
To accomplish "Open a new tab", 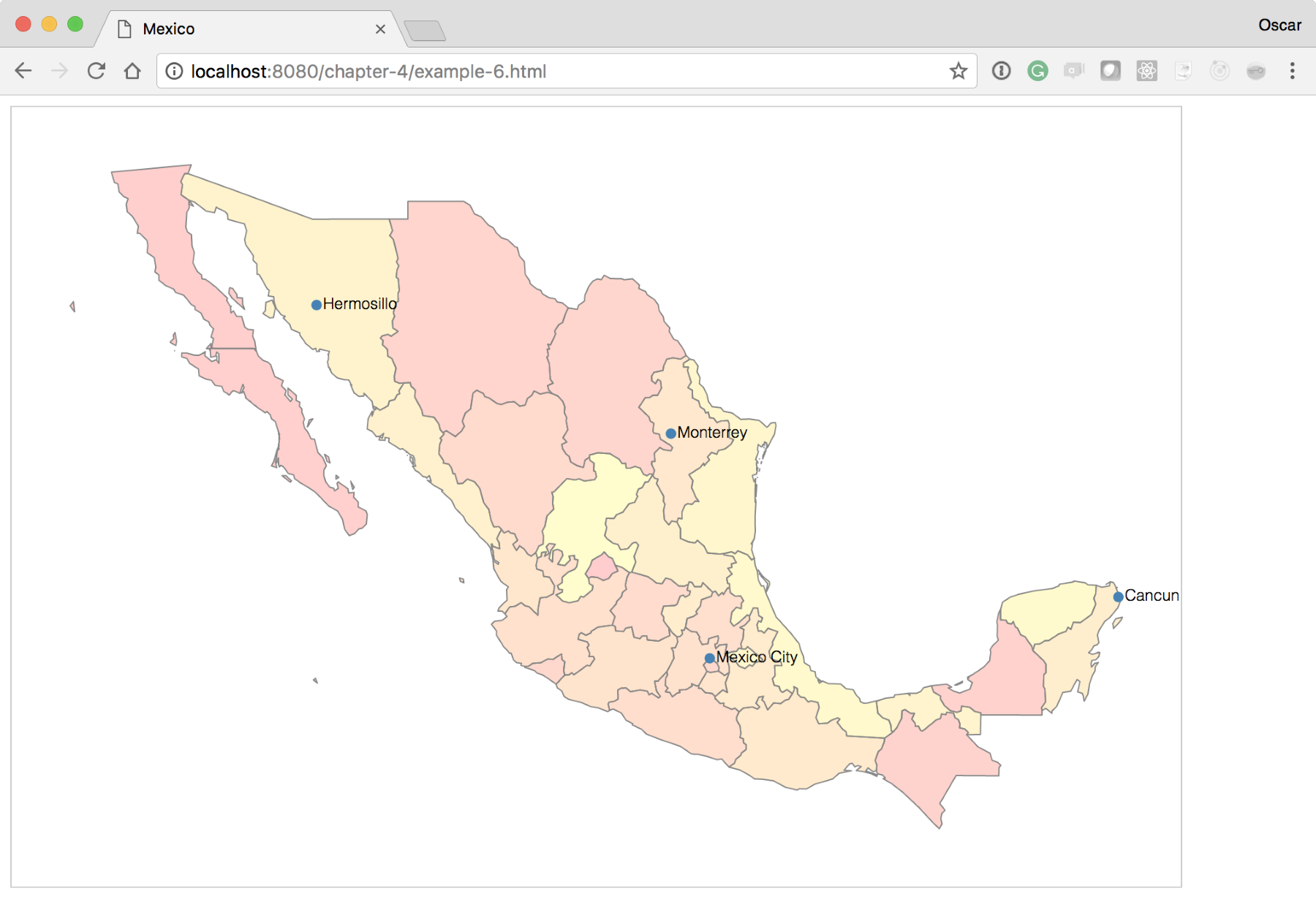I will 425,31.
